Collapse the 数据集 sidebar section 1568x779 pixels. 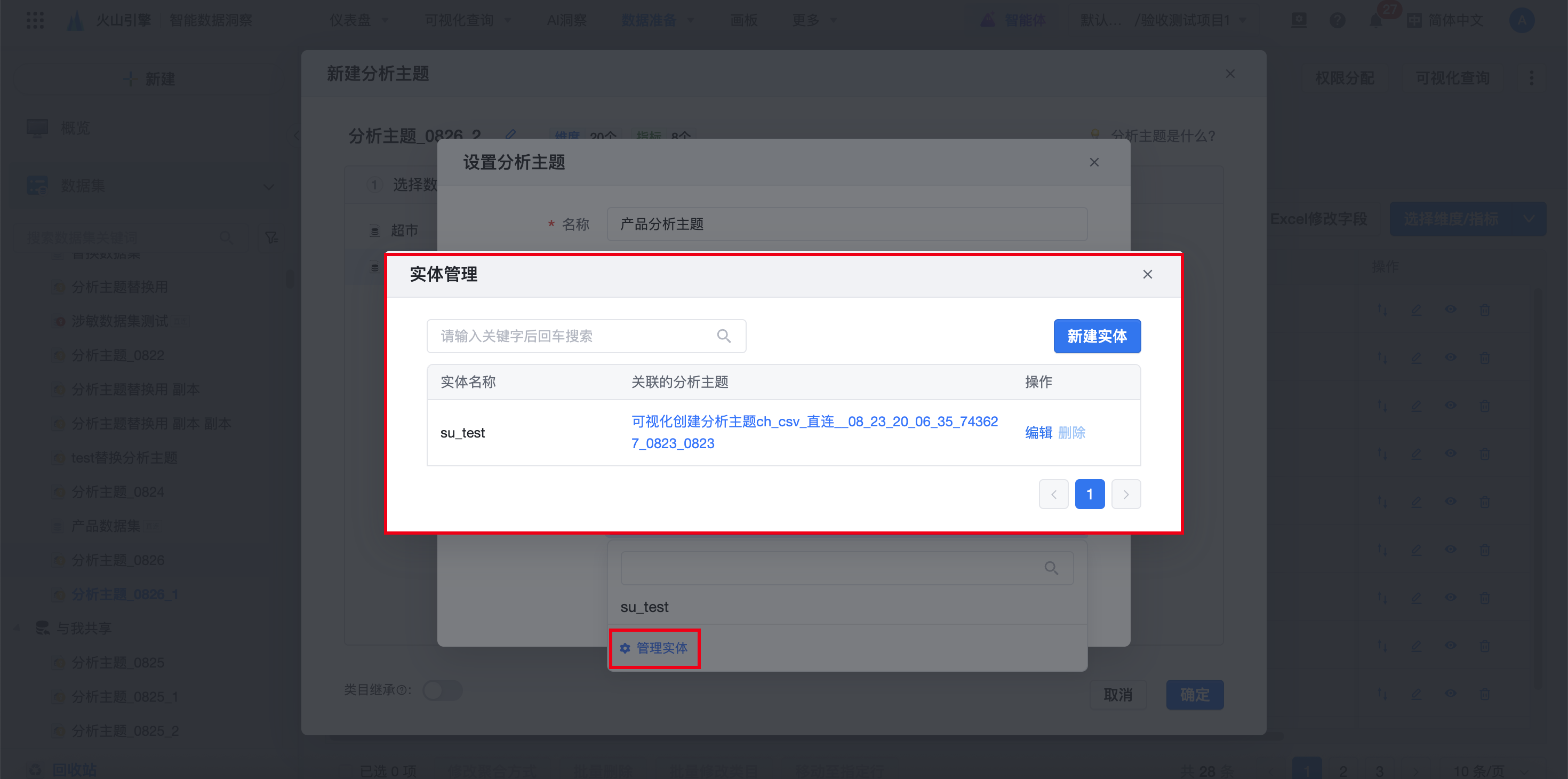[268, 186]
